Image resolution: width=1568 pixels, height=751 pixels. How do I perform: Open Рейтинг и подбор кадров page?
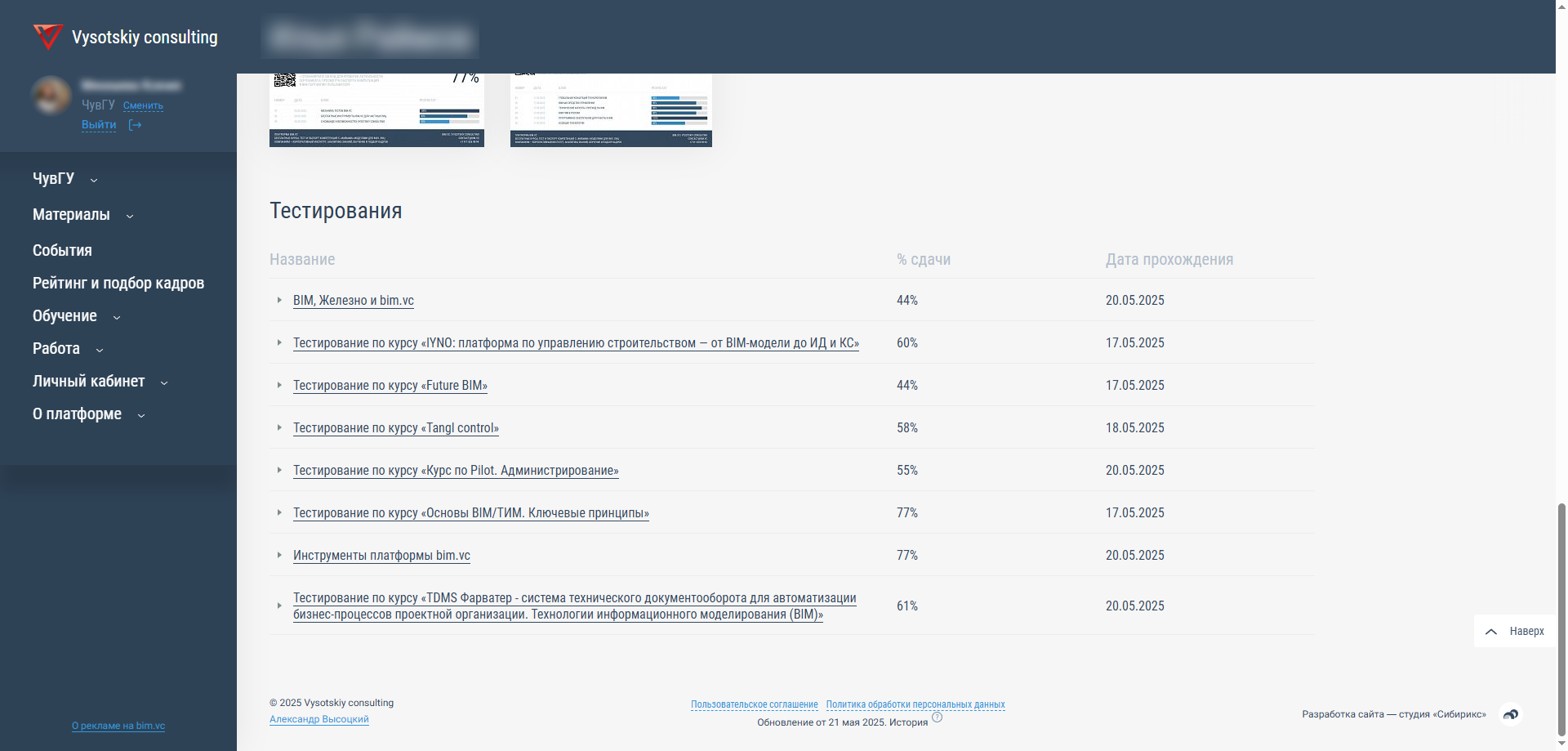pyautogui.click(x=118, y=284)
